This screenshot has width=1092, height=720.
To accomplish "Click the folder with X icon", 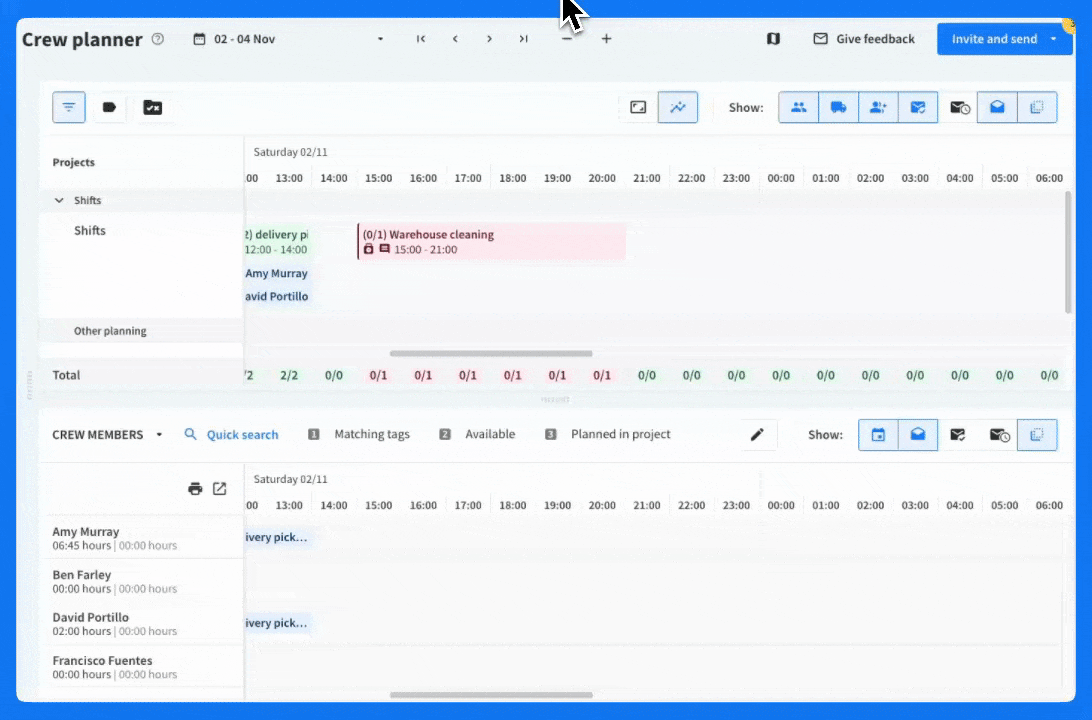I will point(153,107).
